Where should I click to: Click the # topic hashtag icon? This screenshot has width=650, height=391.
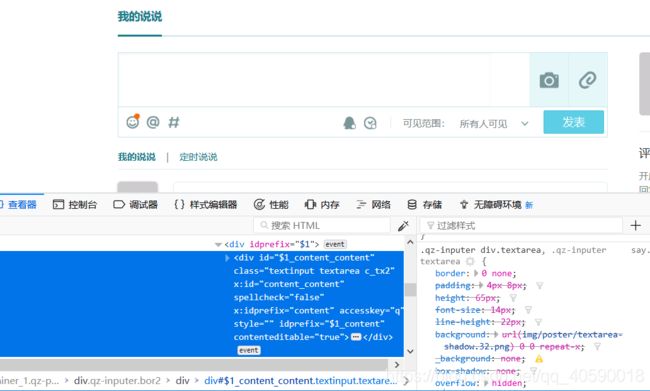174,122
